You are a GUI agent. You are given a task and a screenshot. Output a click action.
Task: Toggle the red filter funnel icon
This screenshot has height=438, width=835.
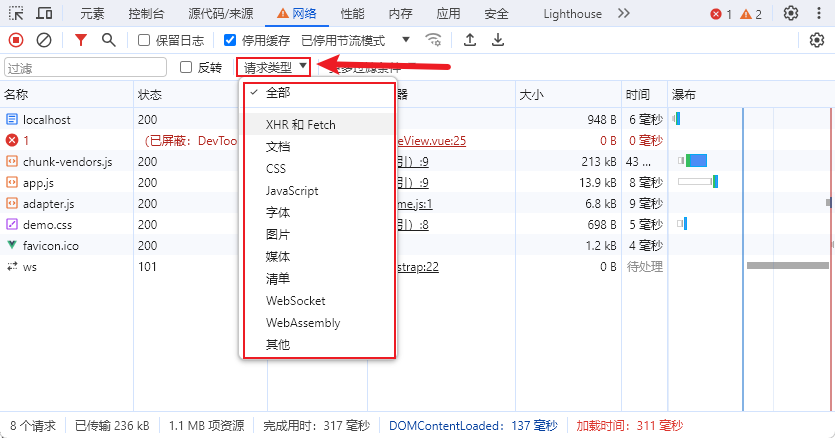coord(80,40)
